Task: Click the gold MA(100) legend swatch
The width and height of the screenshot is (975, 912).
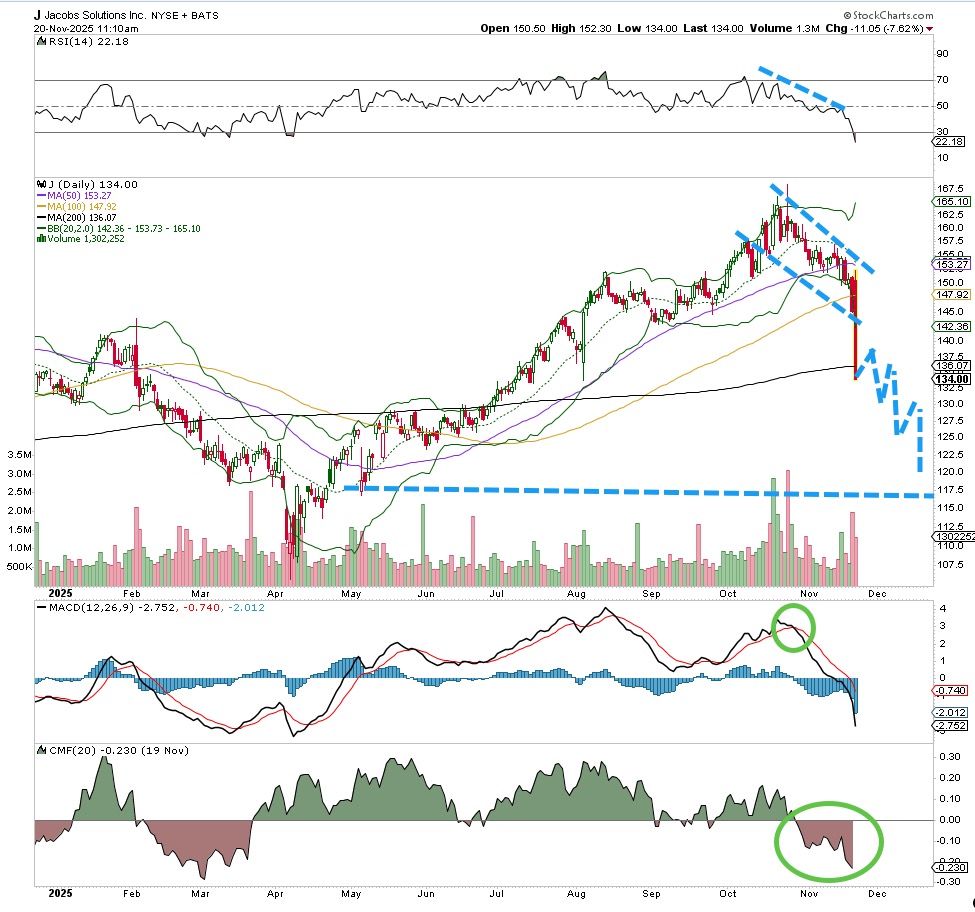Action: [39, 206]
